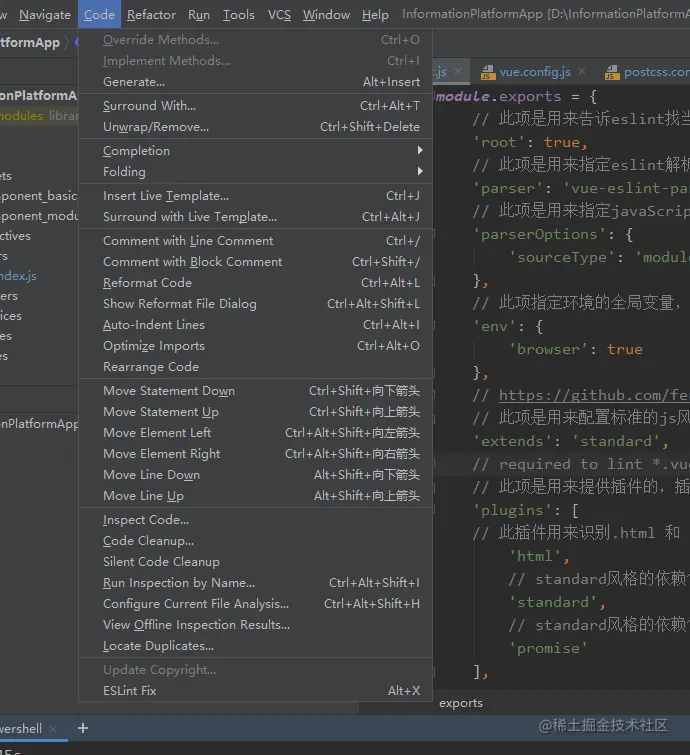Click the 'extends' key in editor
Screen dimensions: 690x755
tap(512, 441)
